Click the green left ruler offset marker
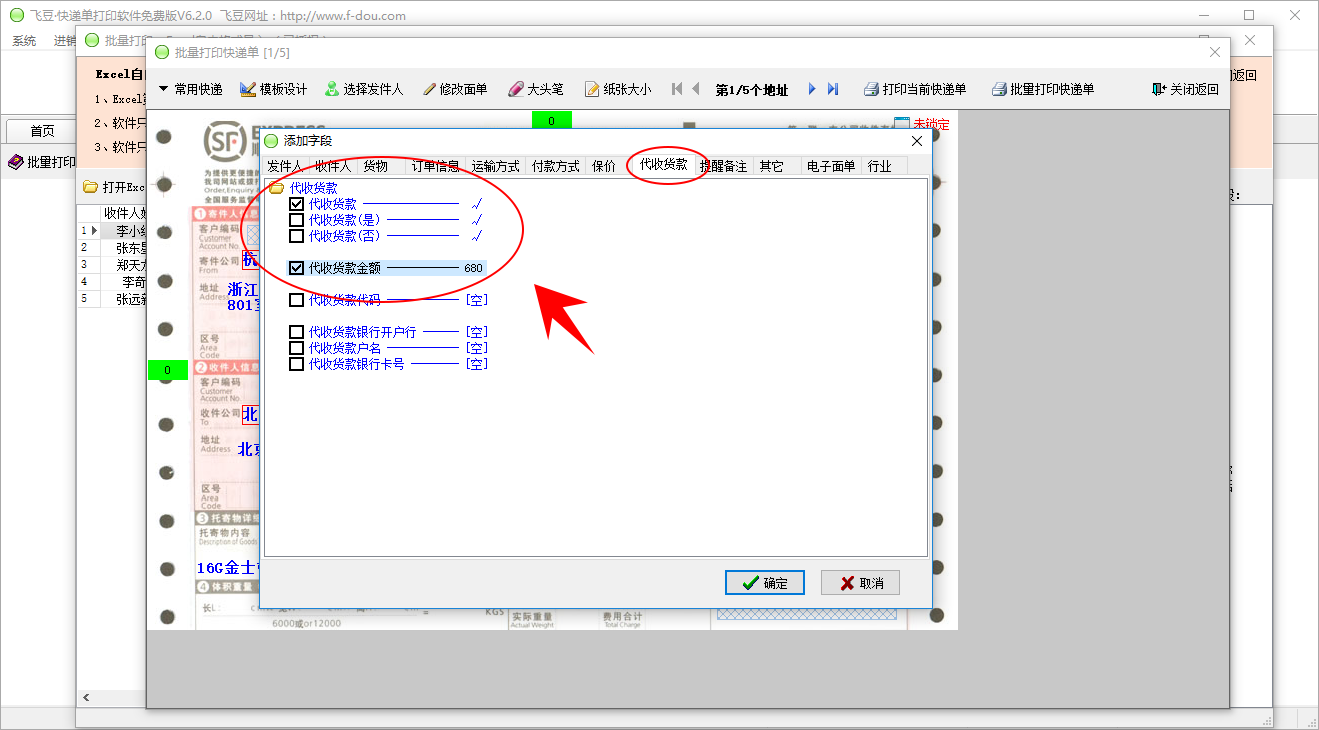Viewport: 1319px width, 730px height. point(167,370)
